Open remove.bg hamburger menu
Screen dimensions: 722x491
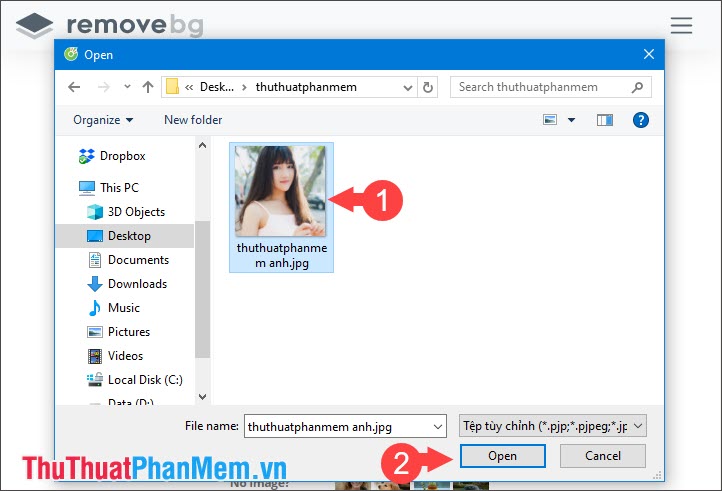pyautogui.click(x=681, y=25)
